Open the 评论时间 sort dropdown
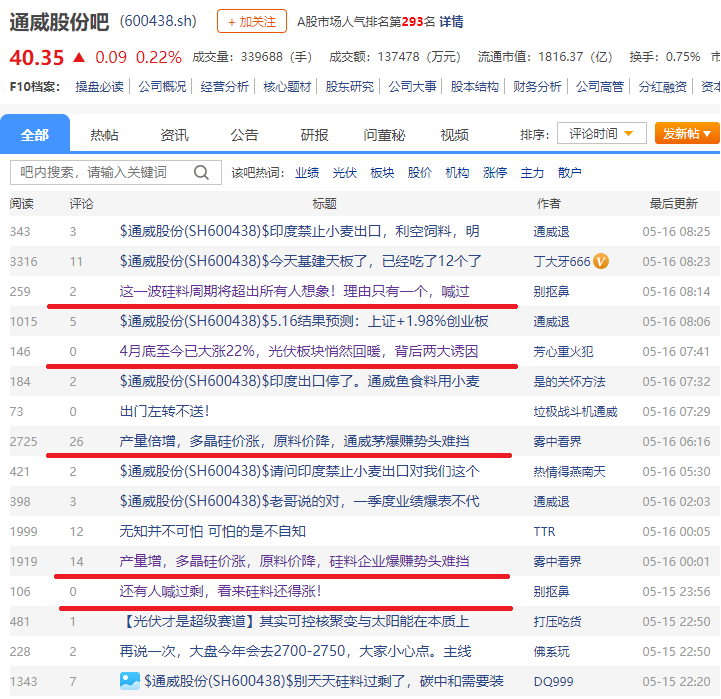721x699 pixels. point(601,133)
